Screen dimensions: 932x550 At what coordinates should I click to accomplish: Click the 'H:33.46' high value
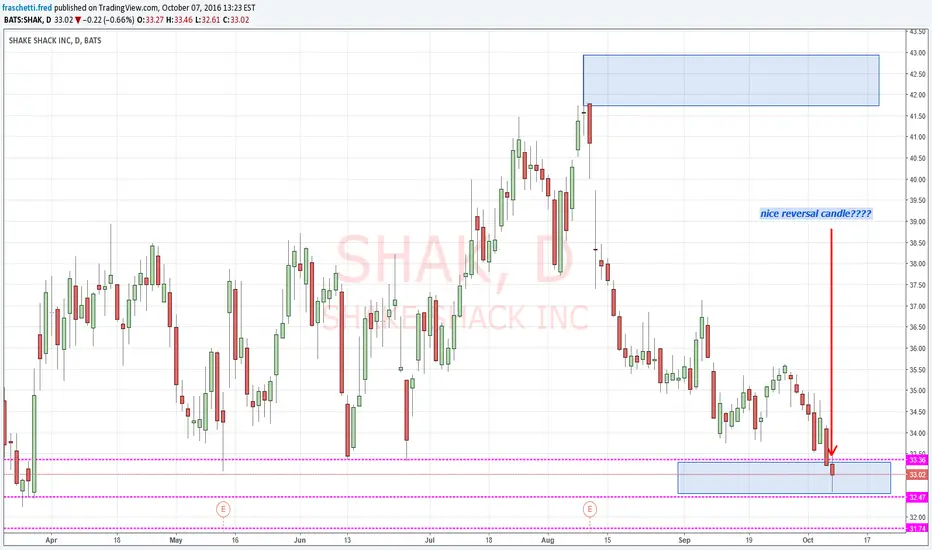click(x=179, y=20)
